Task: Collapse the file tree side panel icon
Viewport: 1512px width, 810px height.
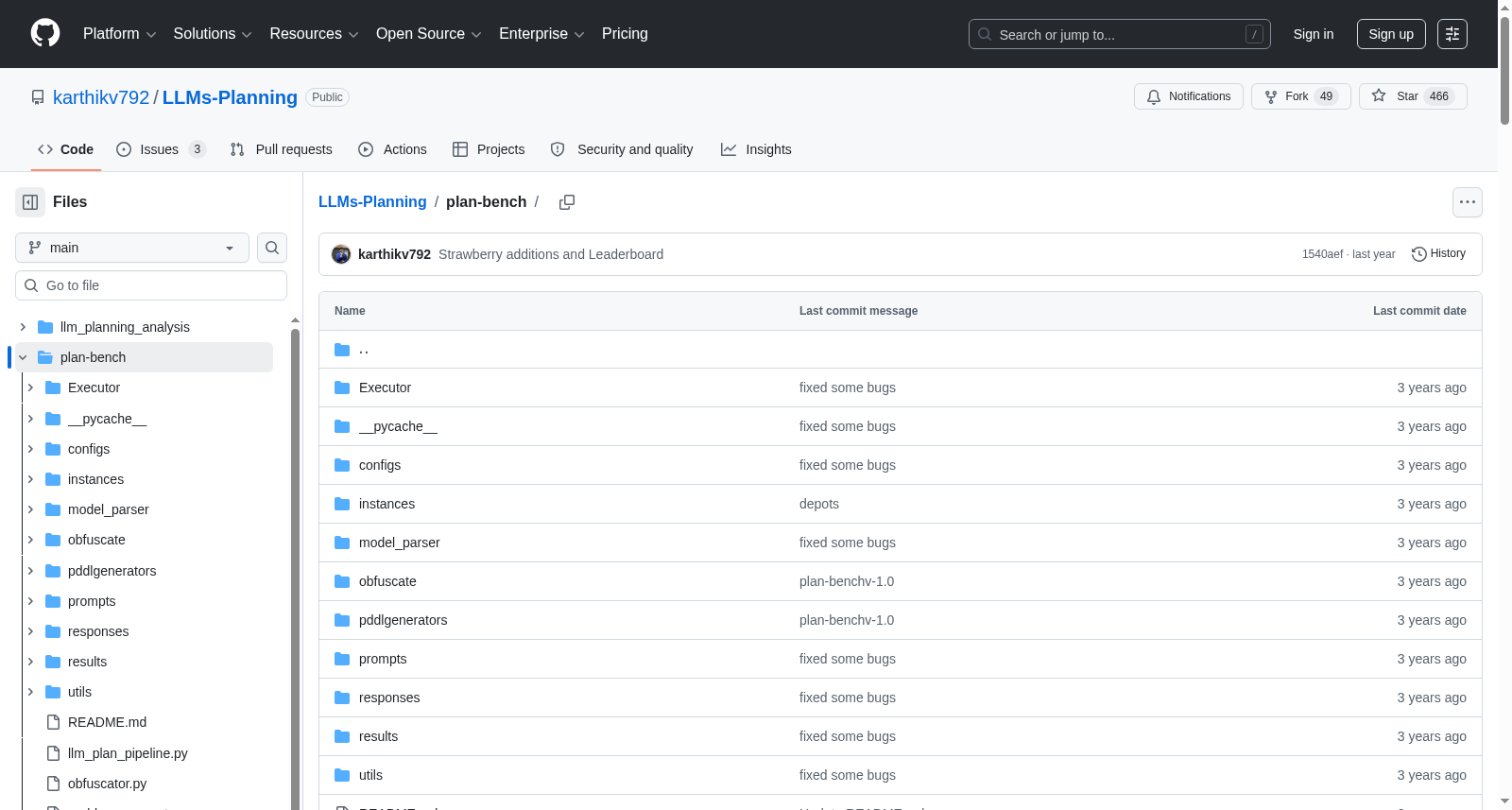Action: [30, 202]
